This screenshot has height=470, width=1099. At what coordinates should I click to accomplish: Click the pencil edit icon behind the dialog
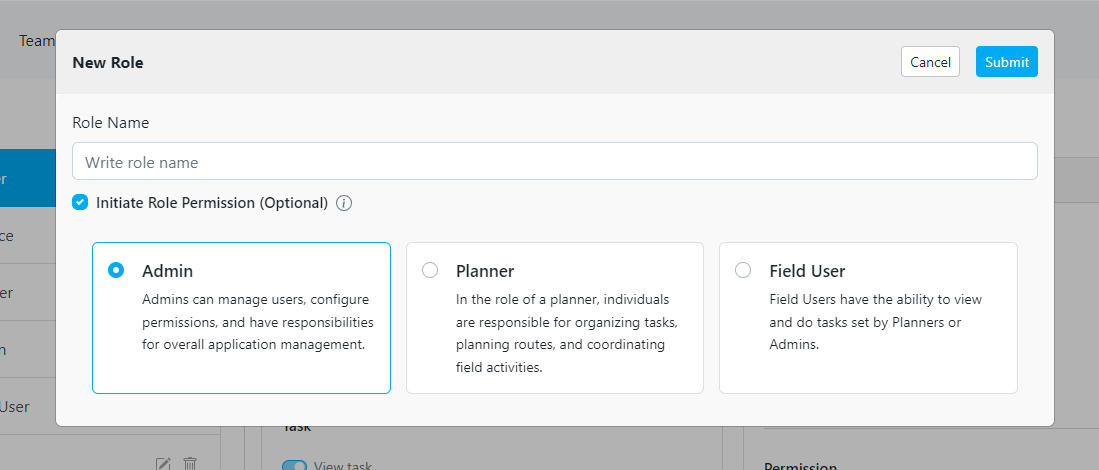[164, 463]
